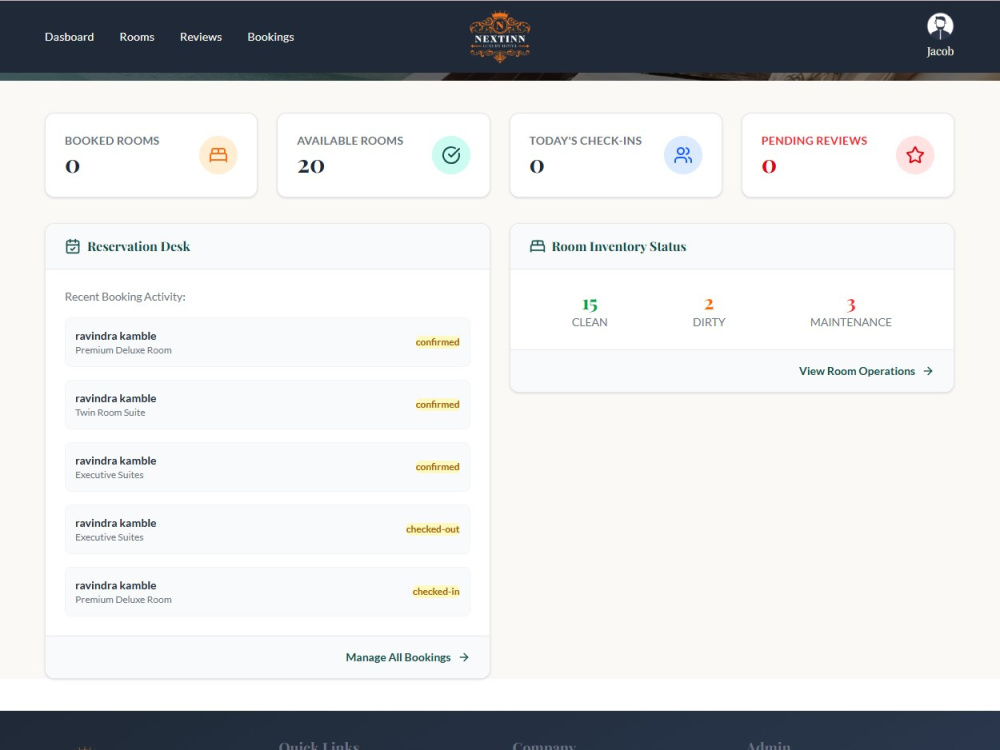The width and height of the screenshot is (1000, 750).
Task: Click the CLEAN label
Action: [589, 322]
